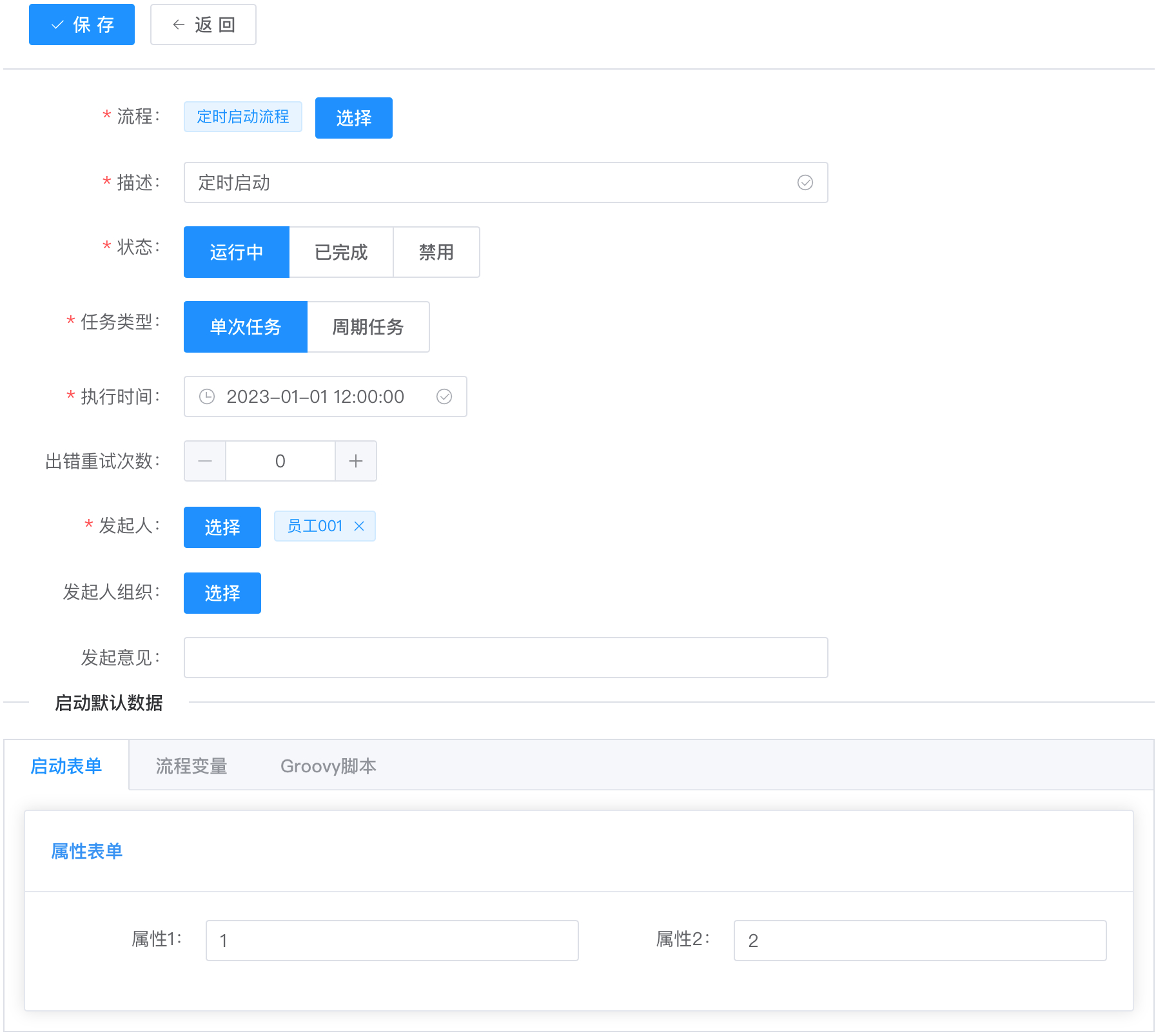The height and width of the screenshot is (1036, 1156).
Task: Click 选择 button for 发起人组织
Action: coord(222,593)
